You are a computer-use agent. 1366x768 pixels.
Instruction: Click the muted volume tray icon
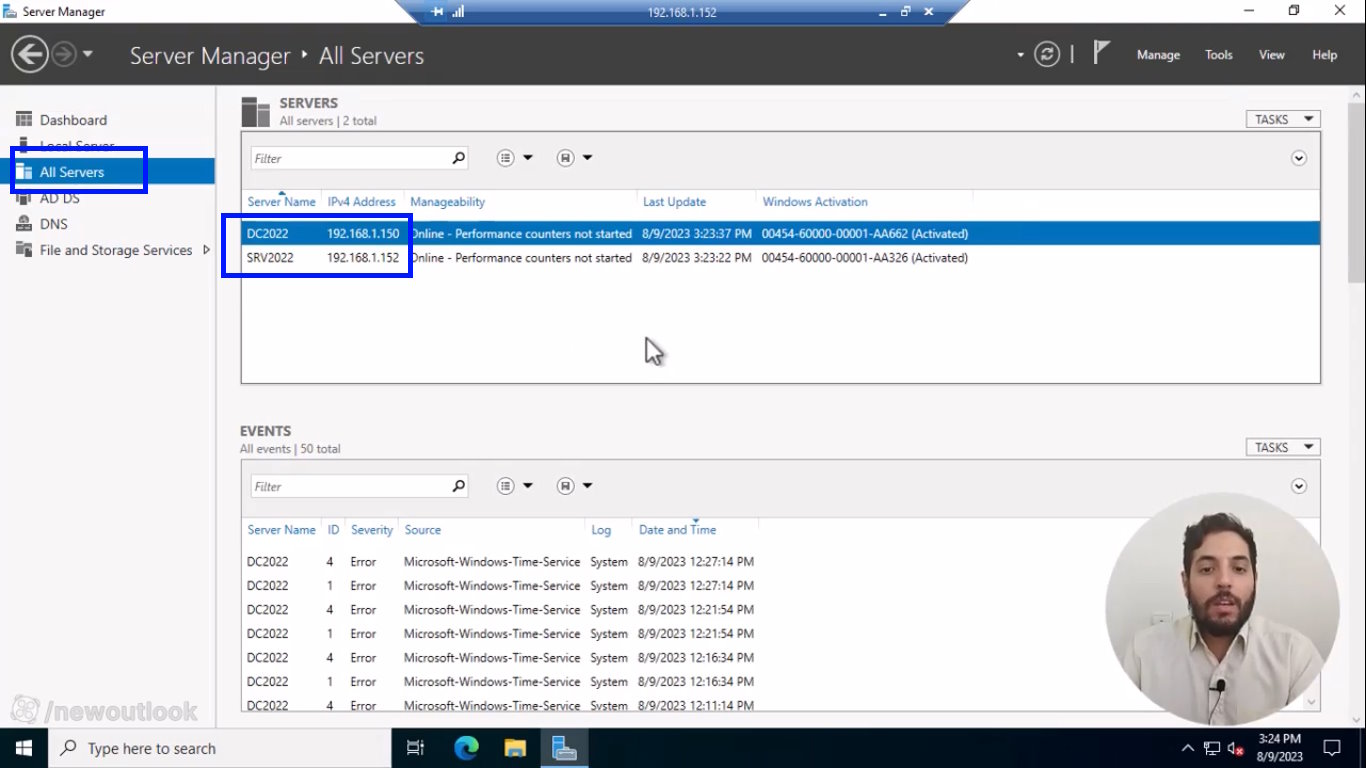point(1236,748)
